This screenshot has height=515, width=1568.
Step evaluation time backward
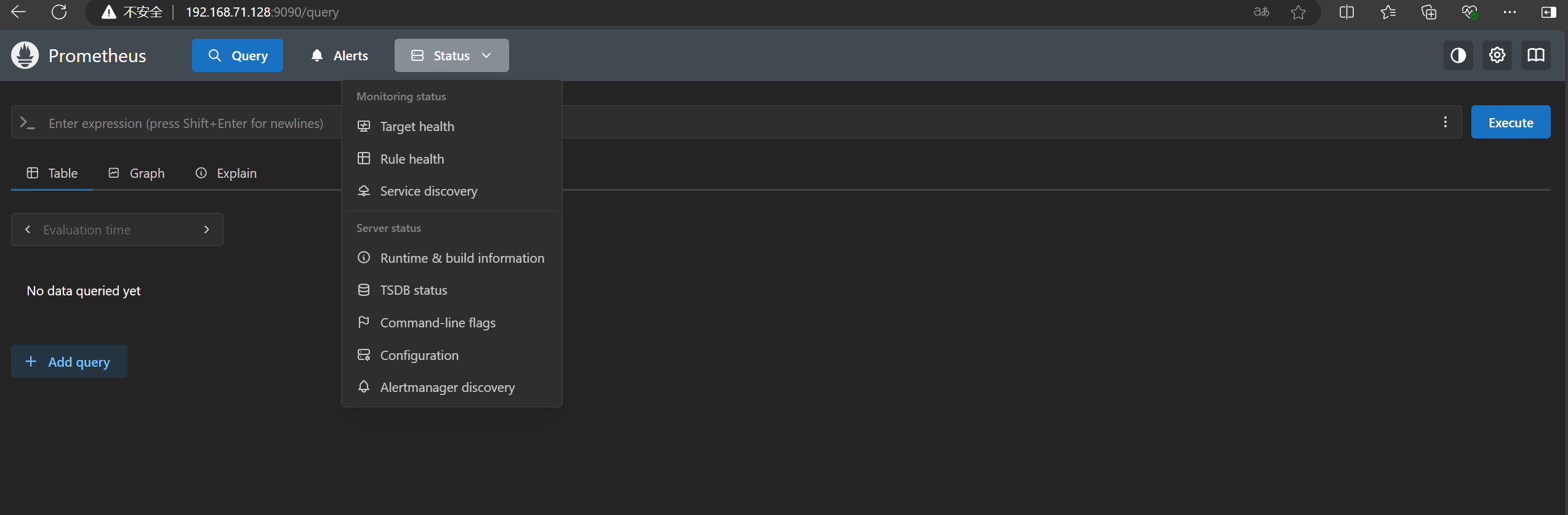[28, 230]
